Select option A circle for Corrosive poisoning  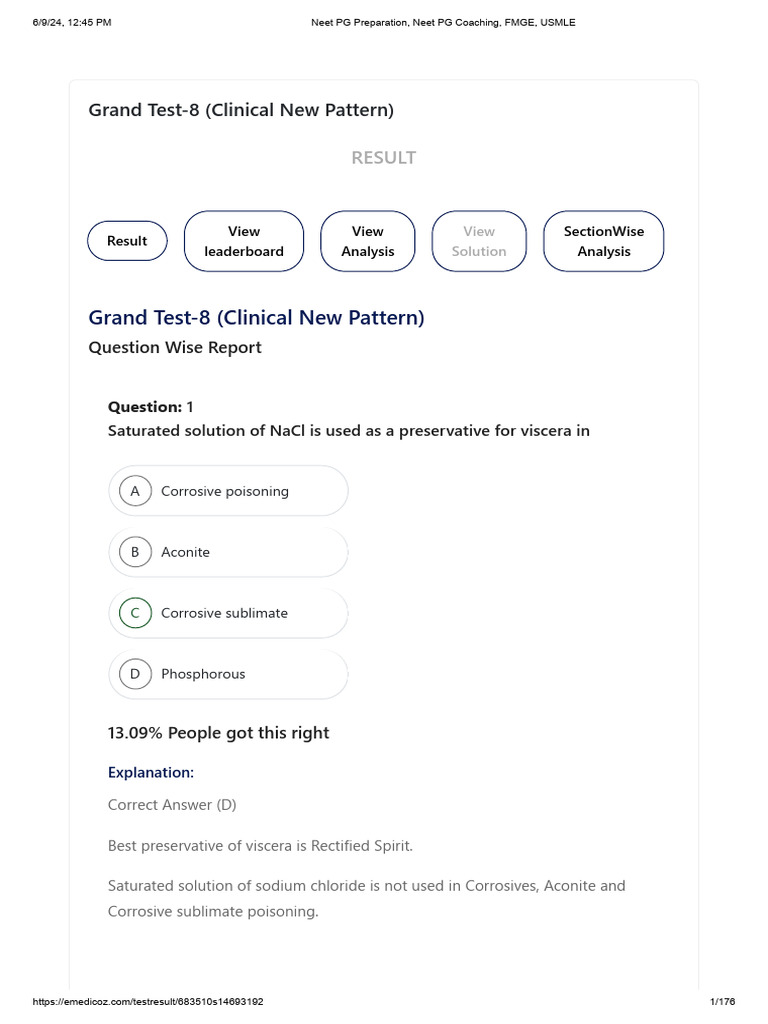point(135,491)
